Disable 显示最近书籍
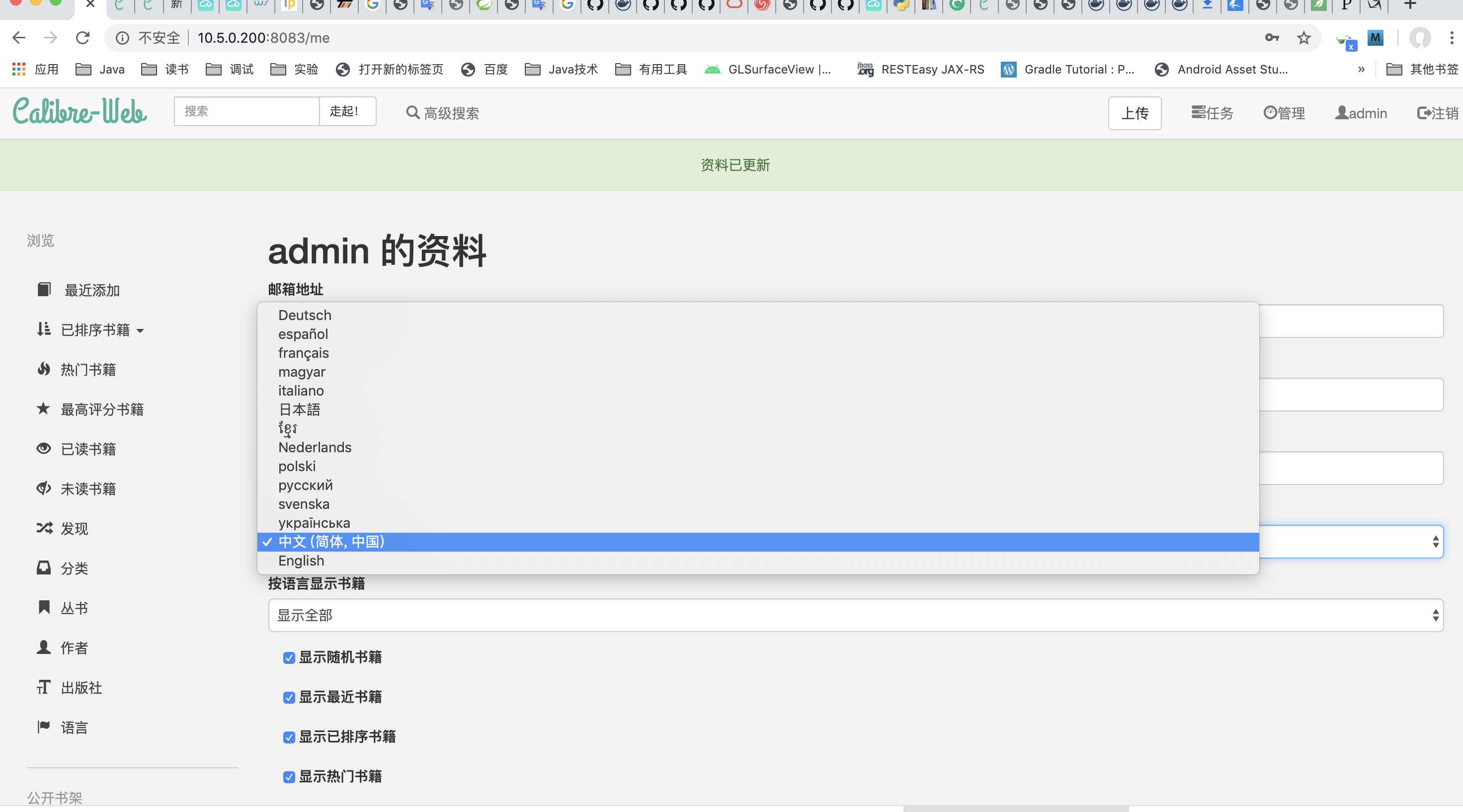 coord(289,697)
